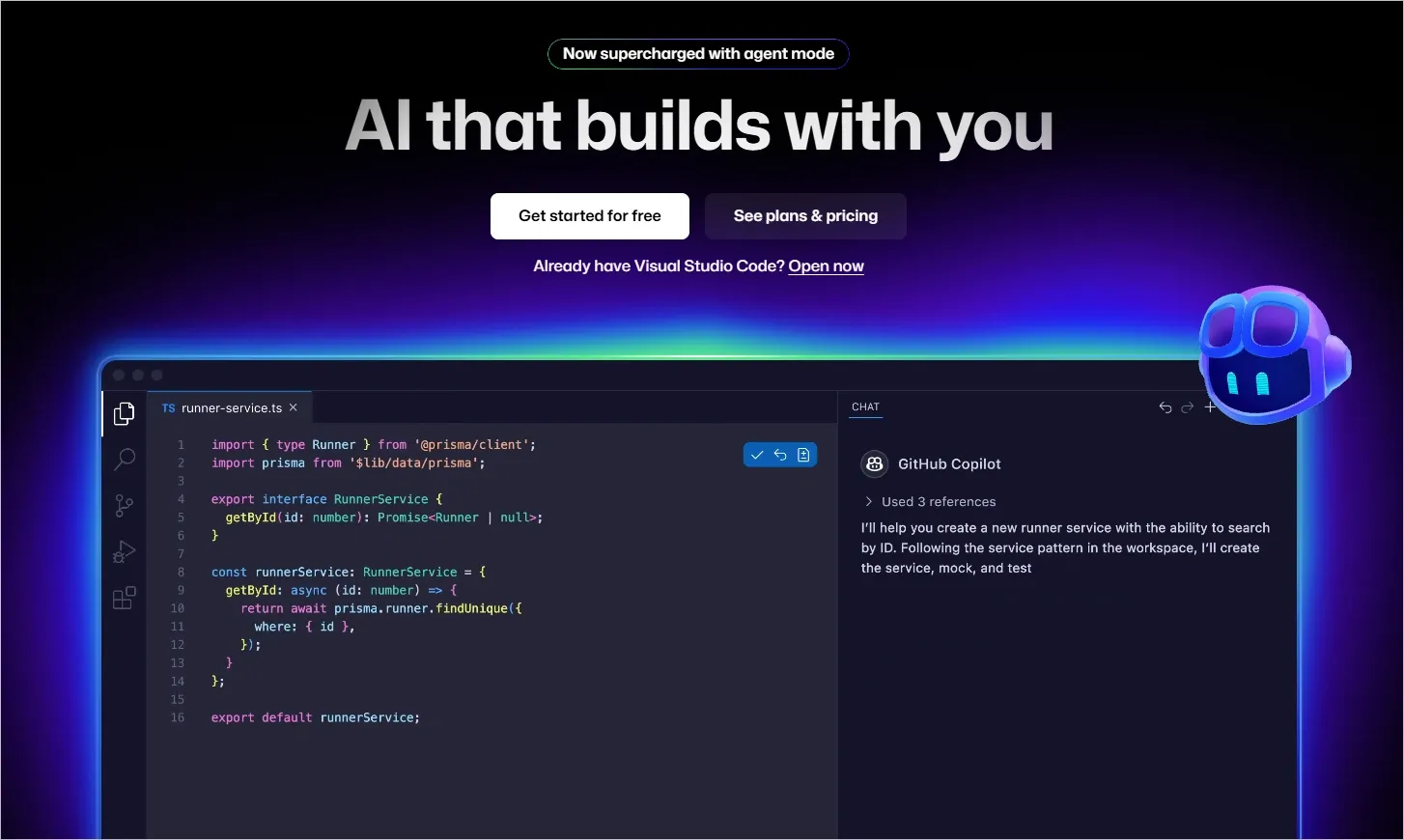The height and width of the screenshot is (840, 1404).
Task: Accept the suggestion with the checkmark icon
Action: [757, 454]
